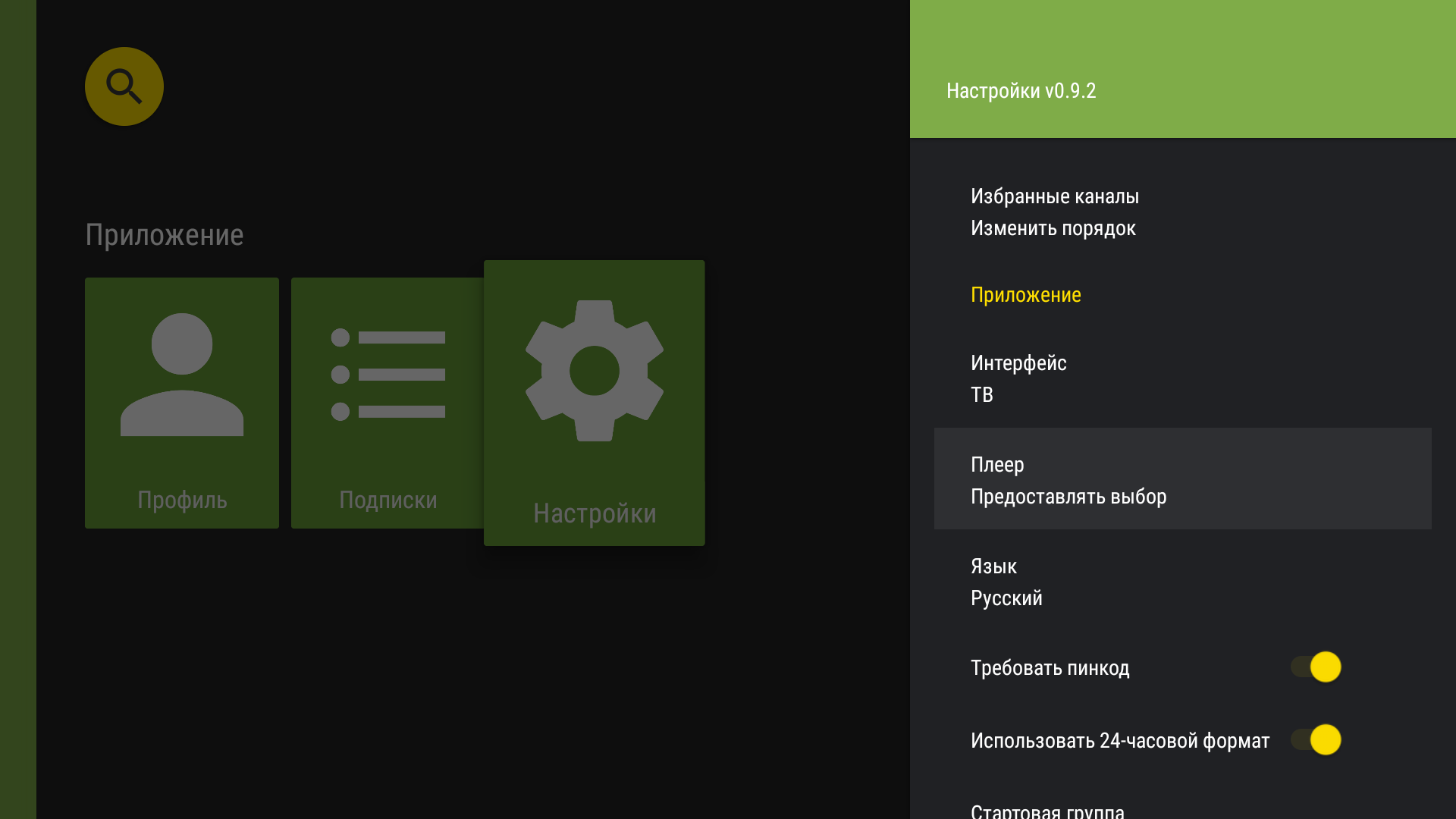This screenshot has height=819, width=1456.
Task: Open Избранные каналы reorder setting
Action: (1183, 212)
